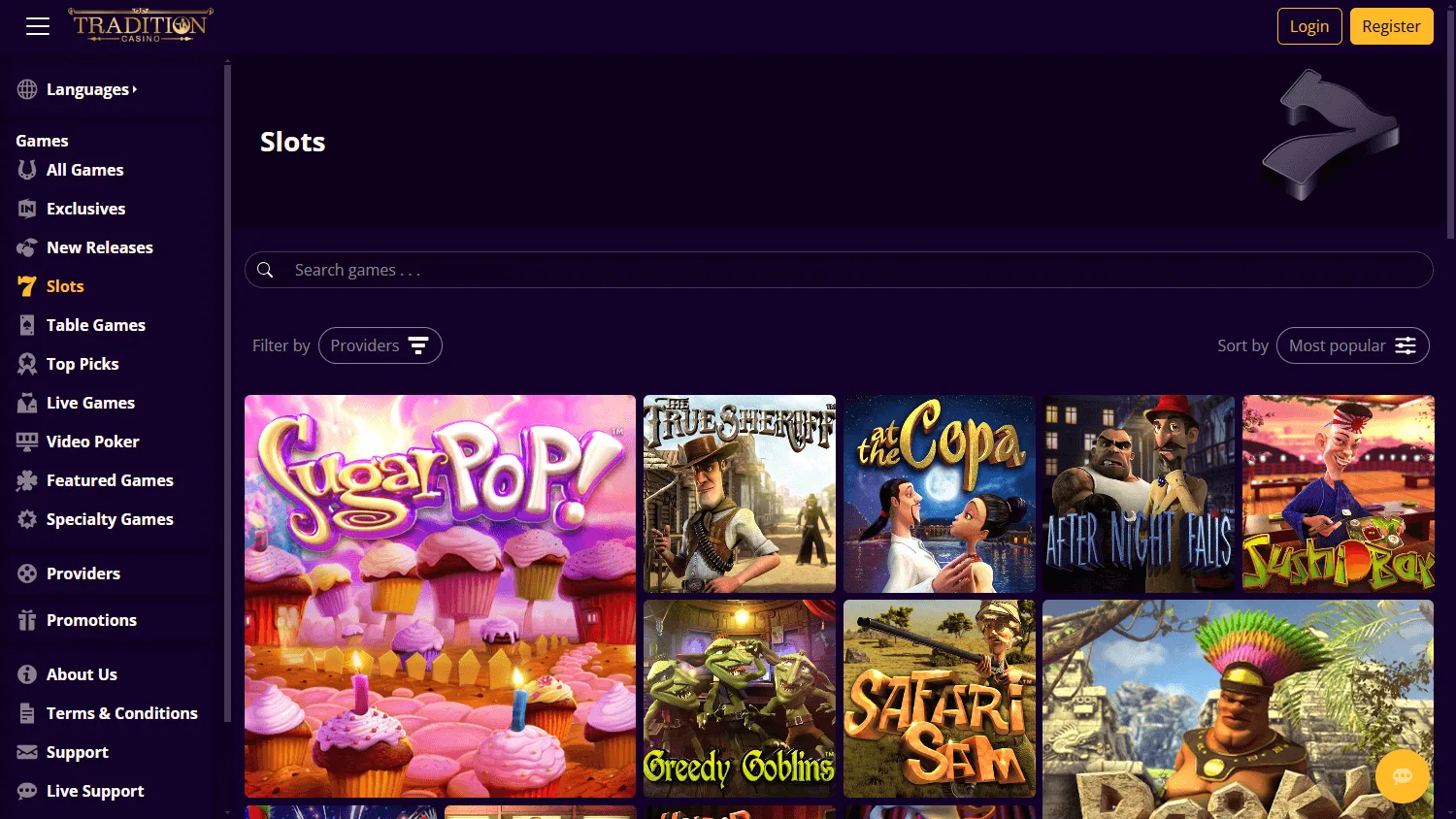The image size is (1456, 819).
Task: Launch the Greedy Goblins game
Action: [x=740, y=699]
